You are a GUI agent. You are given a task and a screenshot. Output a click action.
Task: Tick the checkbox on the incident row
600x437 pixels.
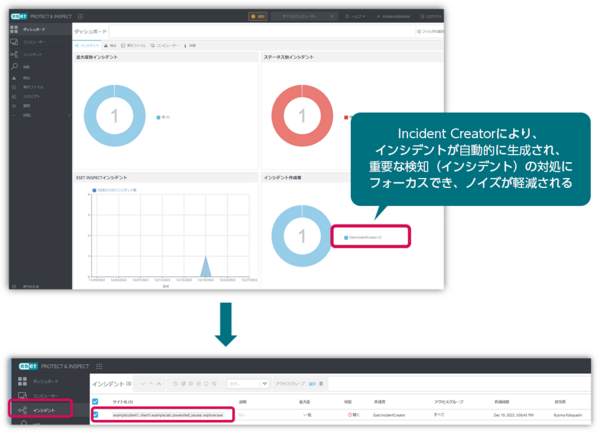coord(96,413)
